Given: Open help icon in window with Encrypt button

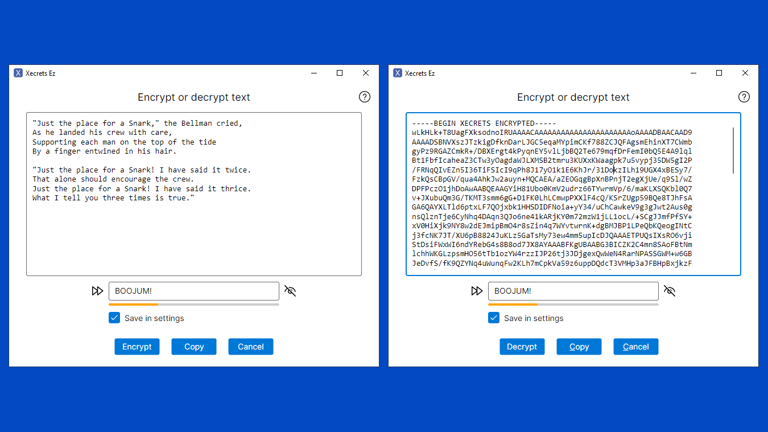Looking at the screenshot, I should click(364, 97).
